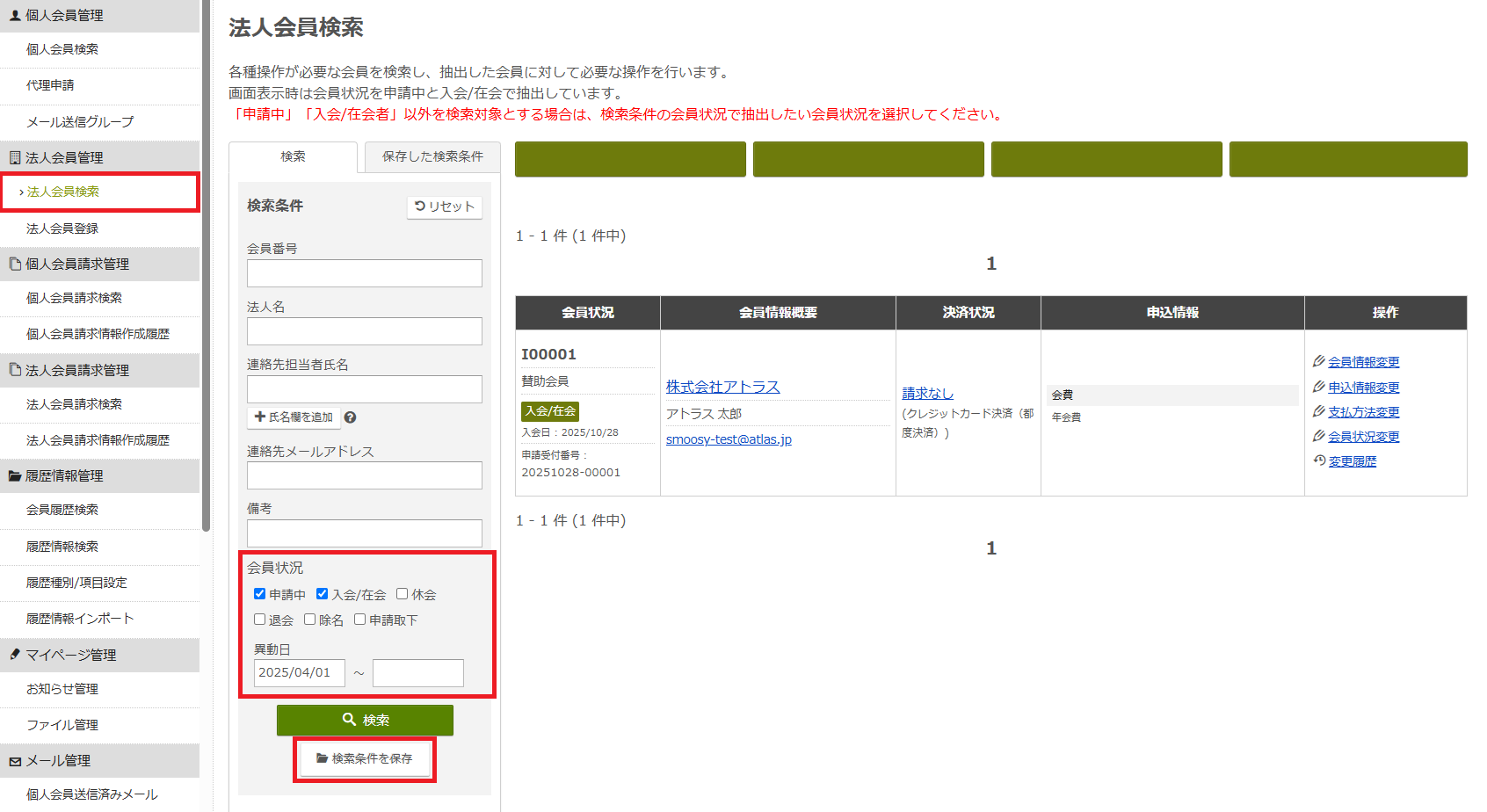This screenshot has height=812, width=1487.
Task: Click the pencil icon for 会員状況変更
Action: (x=1318, y=436)
